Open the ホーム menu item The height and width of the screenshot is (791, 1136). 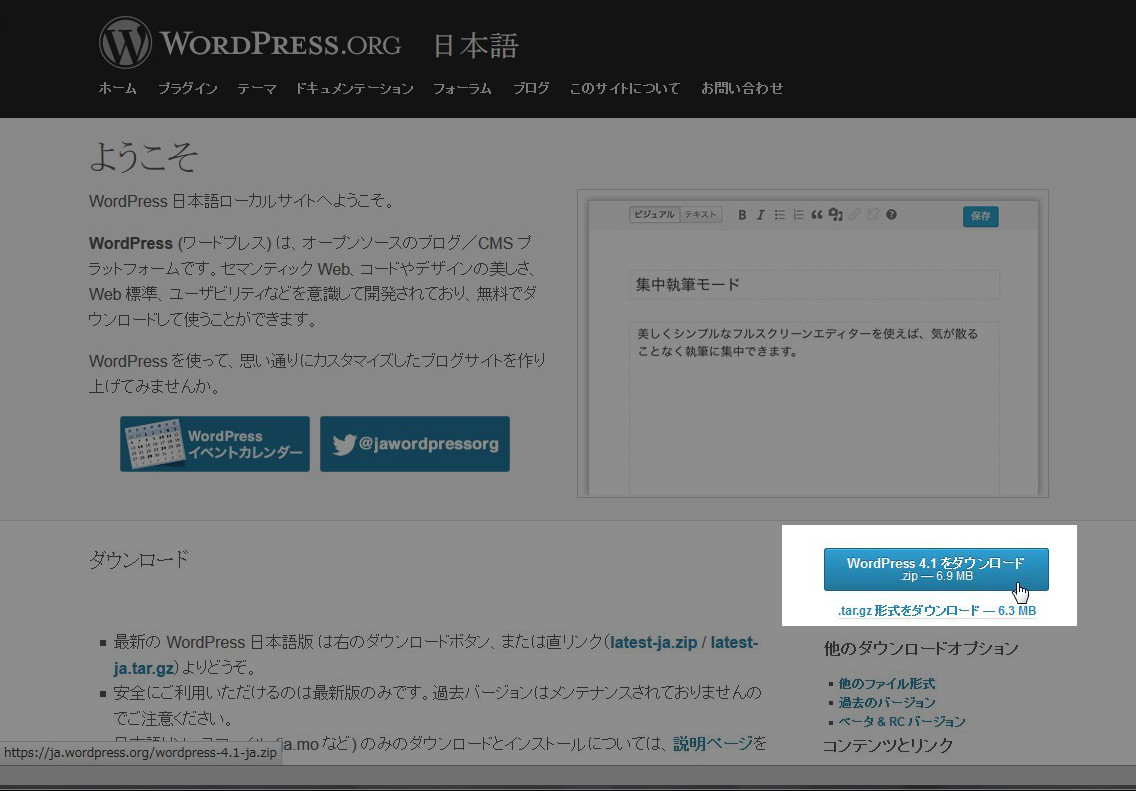pos(117,88)
